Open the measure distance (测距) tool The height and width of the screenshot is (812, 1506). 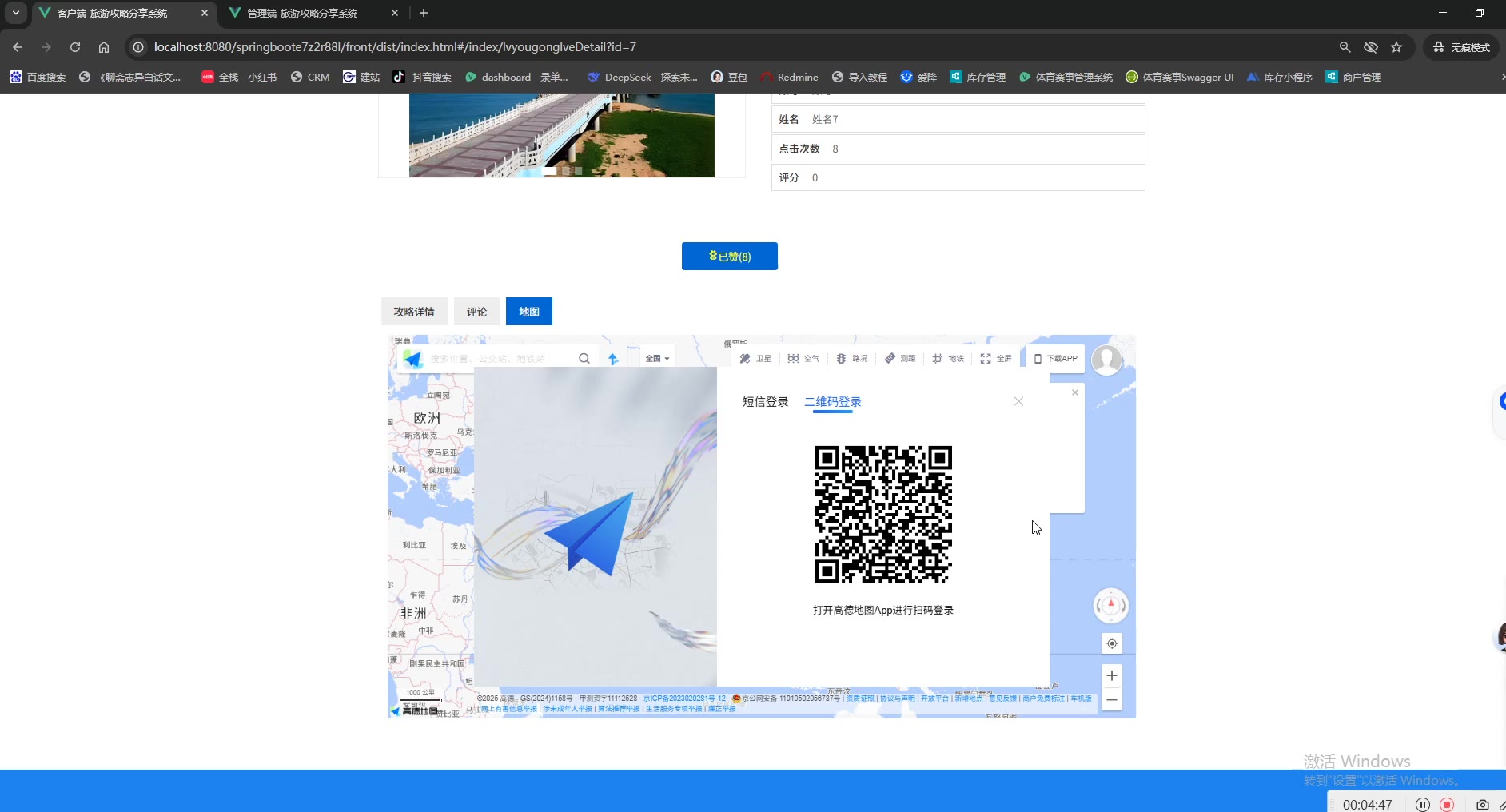(x=900, y=359)
